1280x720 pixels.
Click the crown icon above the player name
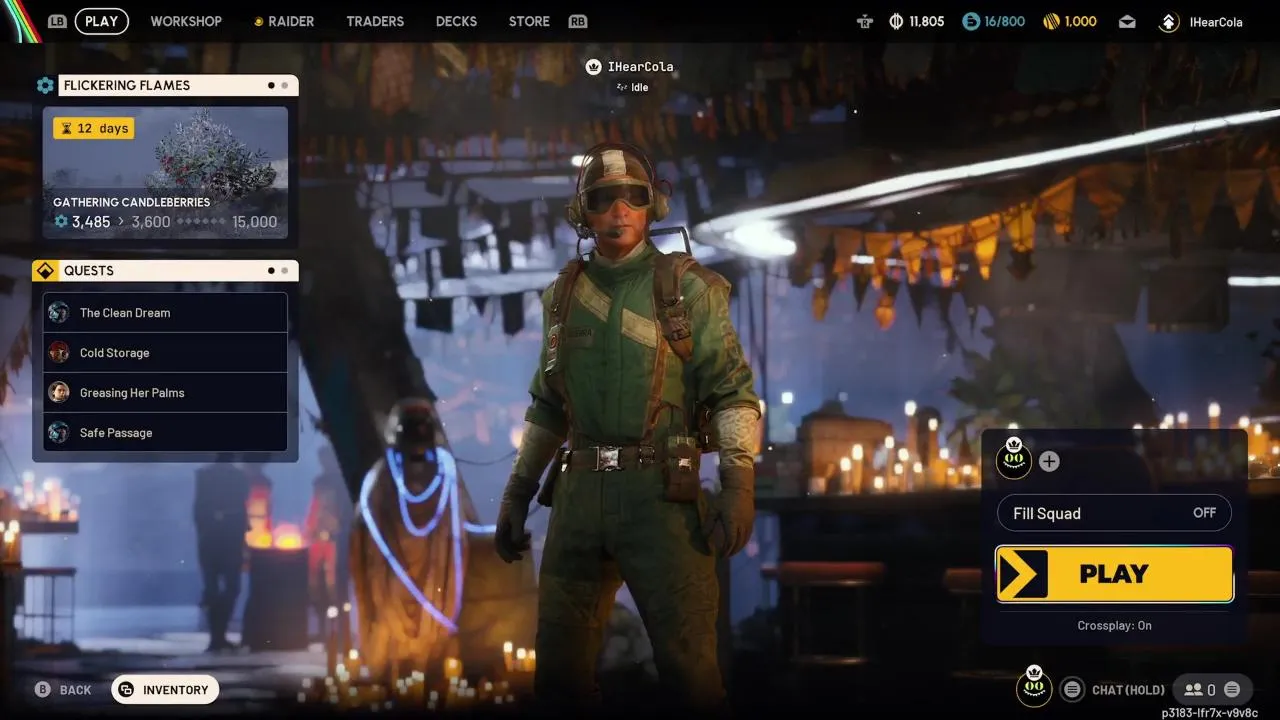pos(593,67)
